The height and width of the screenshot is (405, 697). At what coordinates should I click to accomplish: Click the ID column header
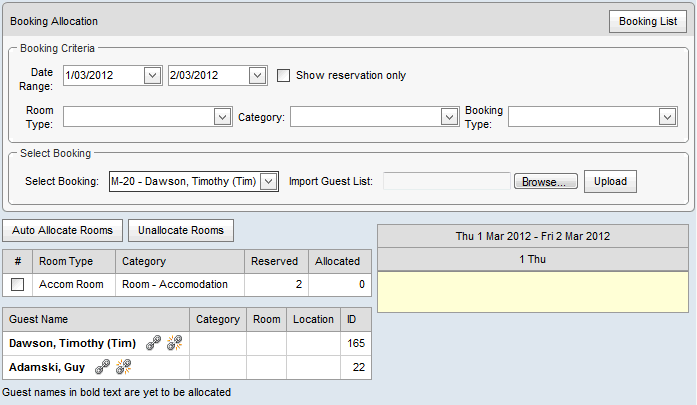pyautogui.click(x=356, y=319)
